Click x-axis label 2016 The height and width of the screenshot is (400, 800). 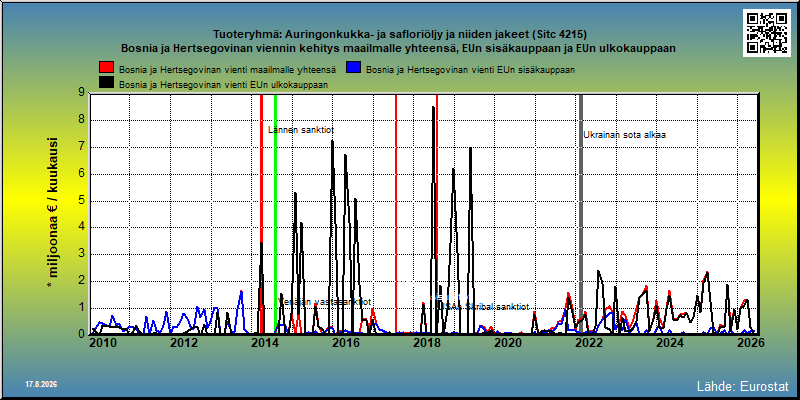point(346,343)
